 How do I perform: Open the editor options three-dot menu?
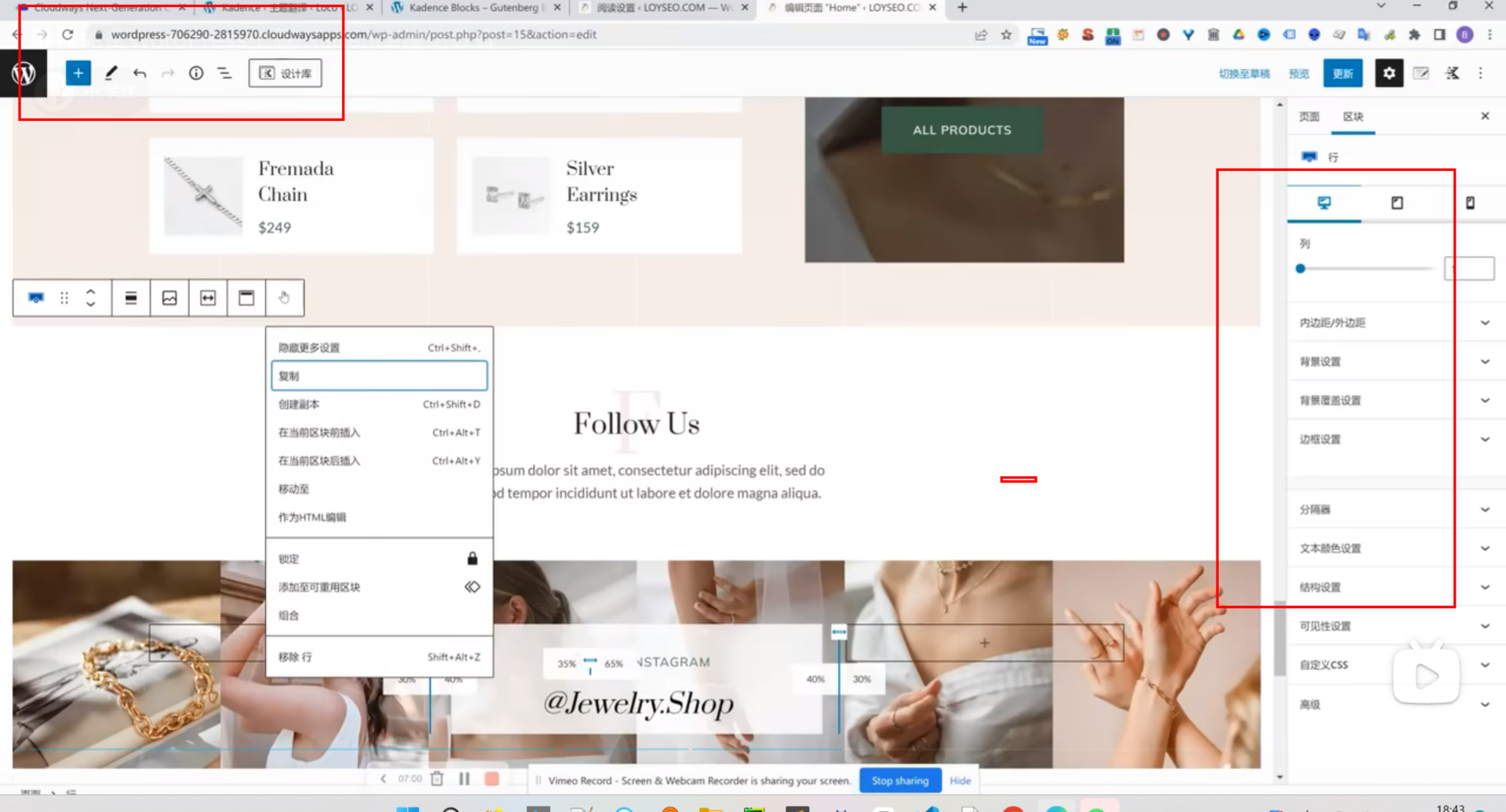coord(1481,73)
